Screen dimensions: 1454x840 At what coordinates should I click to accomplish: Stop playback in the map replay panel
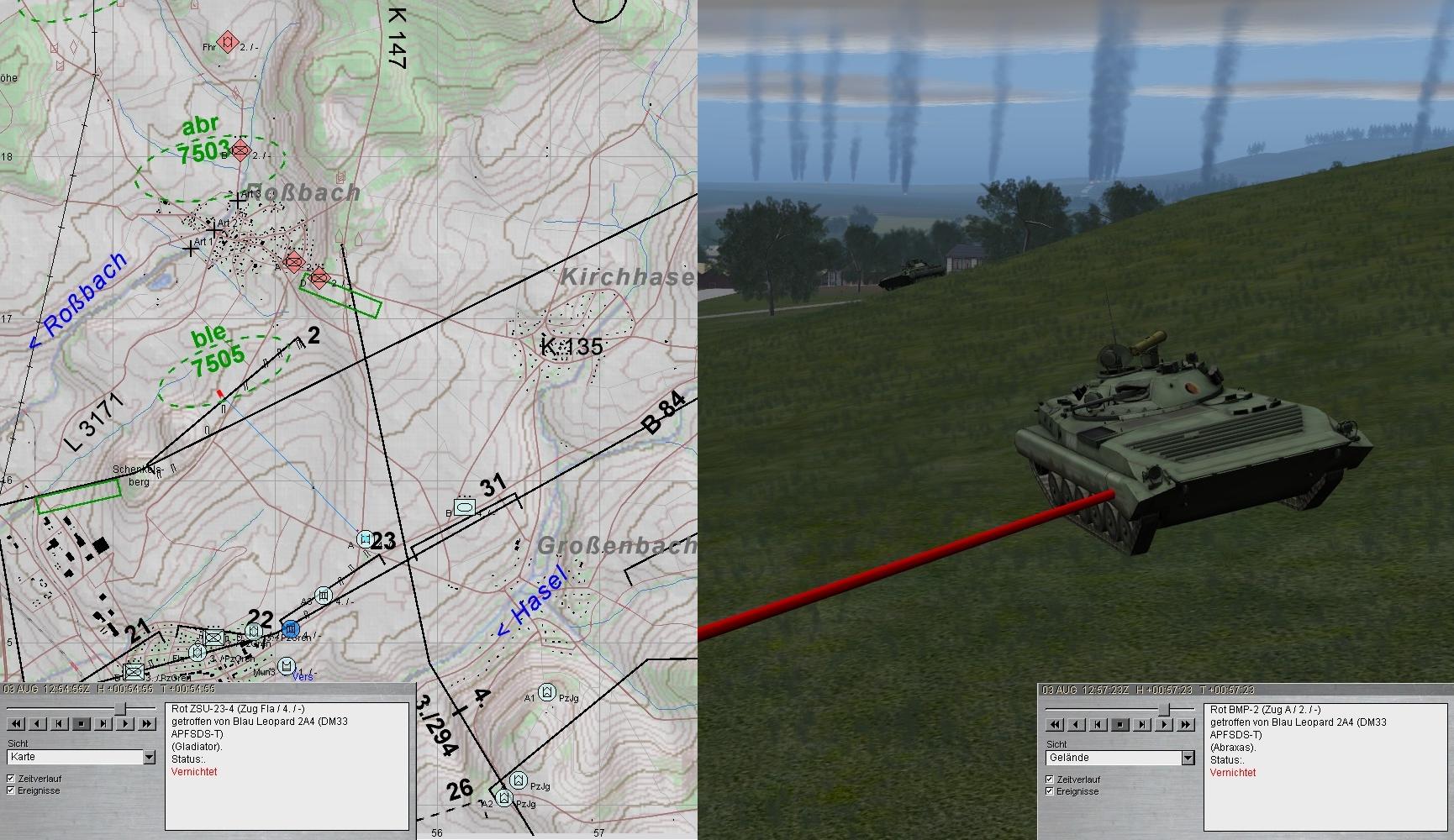[82, 723]
